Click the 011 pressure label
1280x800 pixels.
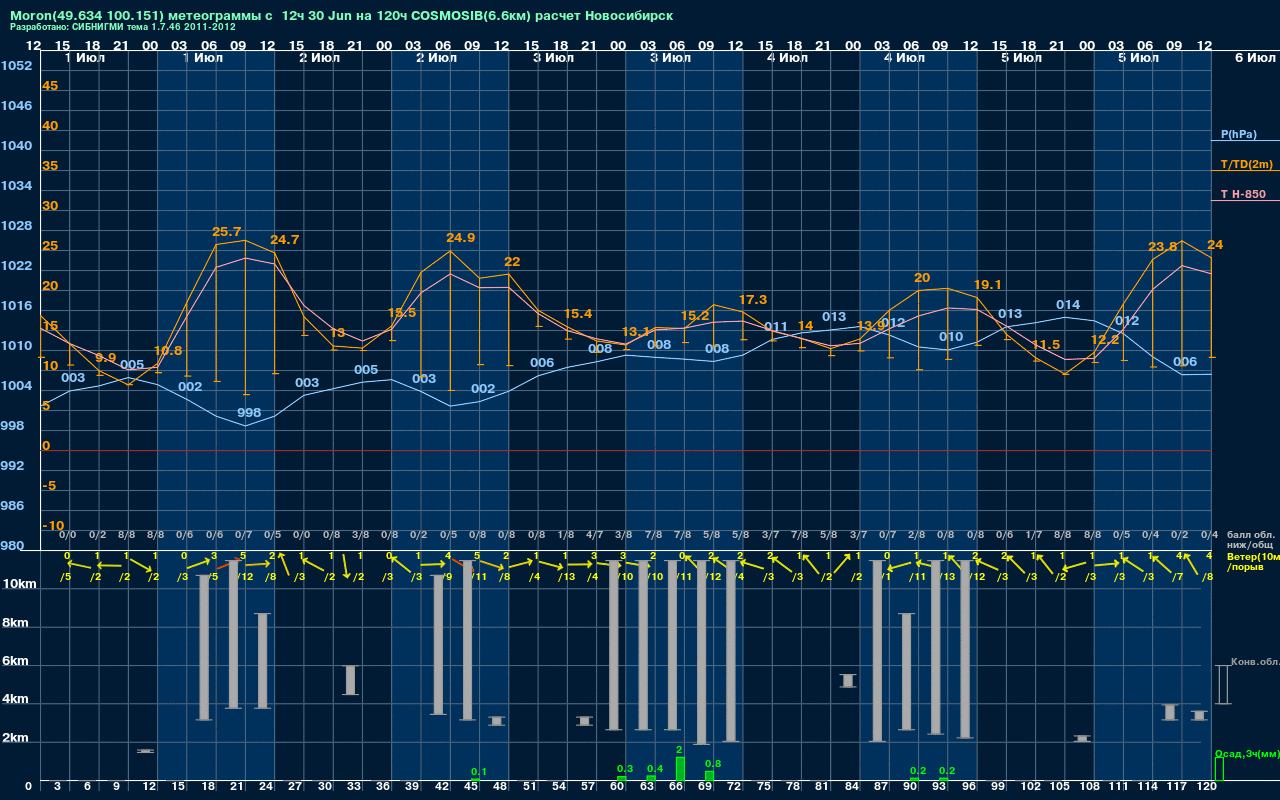(776, 327)
